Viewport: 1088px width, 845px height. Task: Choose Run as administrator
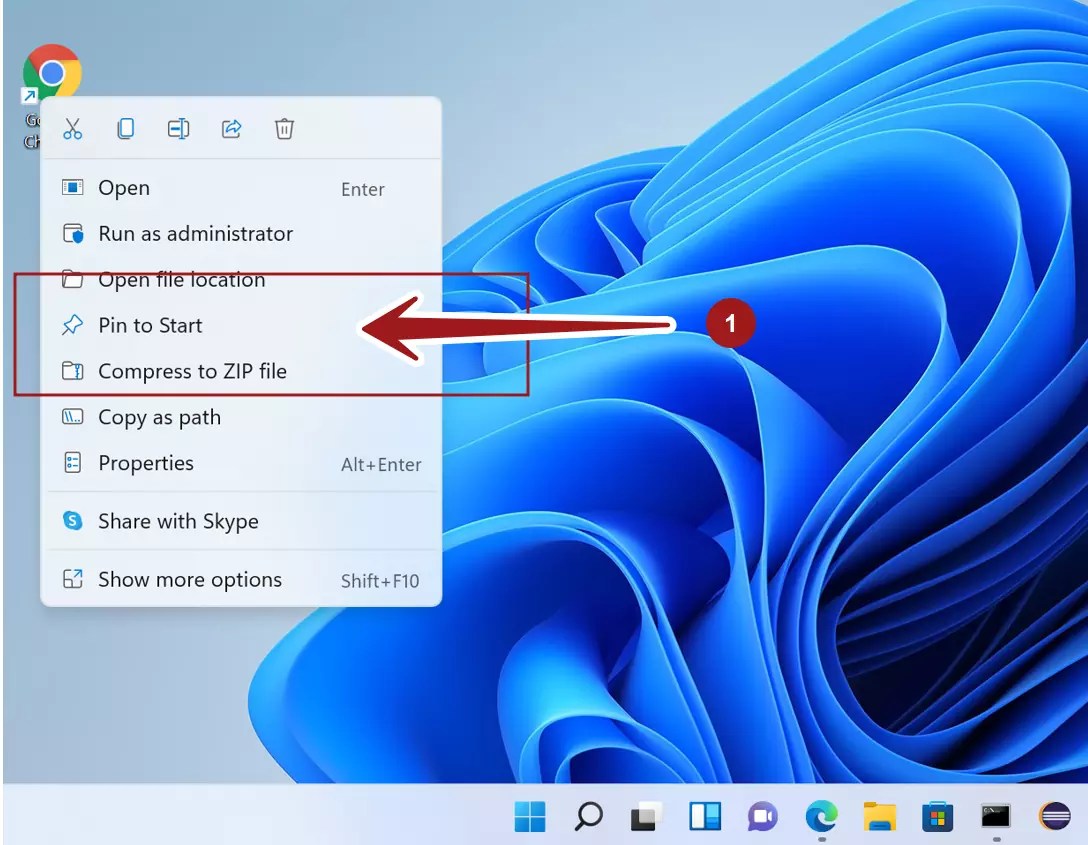point(195,234)
